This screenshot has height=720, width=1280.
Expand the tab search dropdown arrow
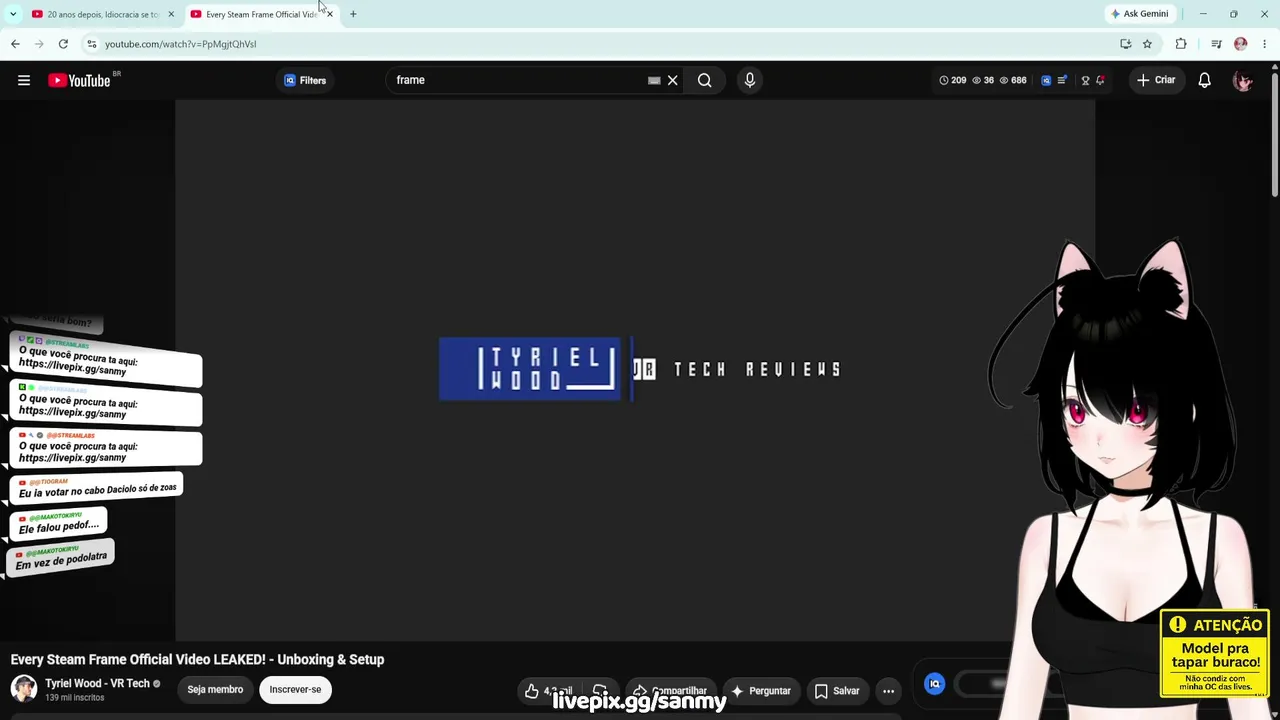tap(13, 14)
